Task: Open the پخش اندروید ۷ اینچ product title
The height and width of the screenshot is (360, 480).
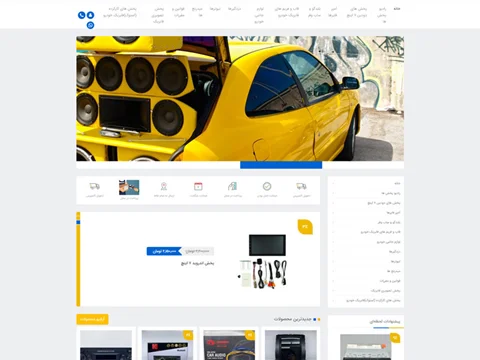Action: click(197, 263)
